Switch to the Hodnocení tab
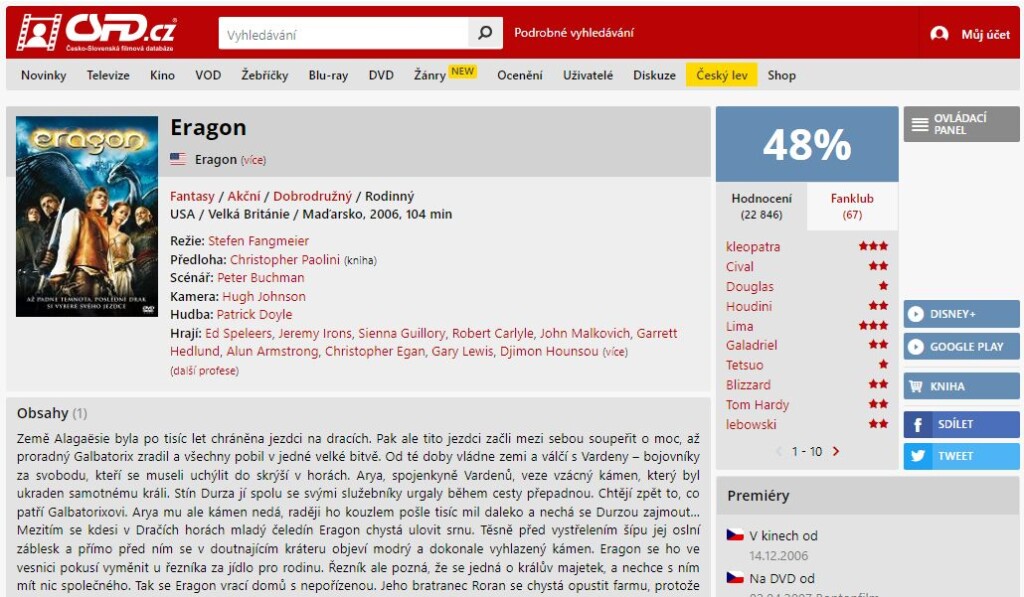Viewport: 1024px width, 597px height. pos(761,206)
